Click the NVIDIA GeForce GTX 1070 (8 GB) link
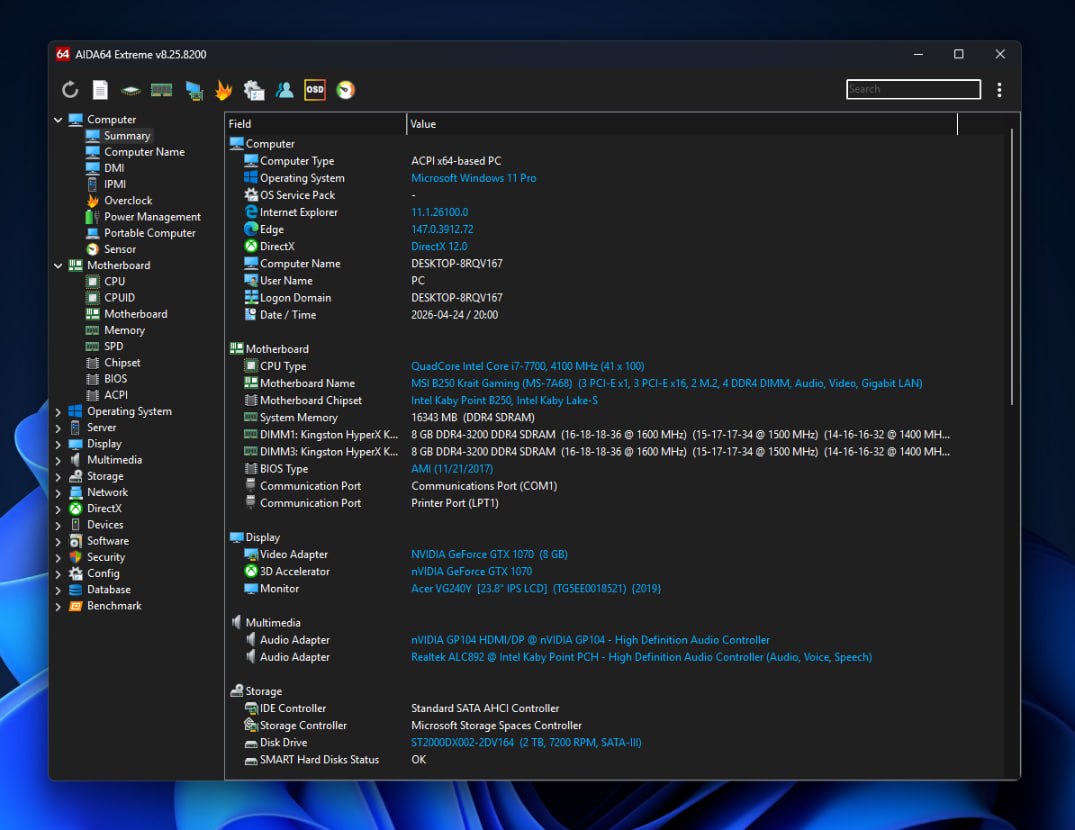 pos(489,554)
